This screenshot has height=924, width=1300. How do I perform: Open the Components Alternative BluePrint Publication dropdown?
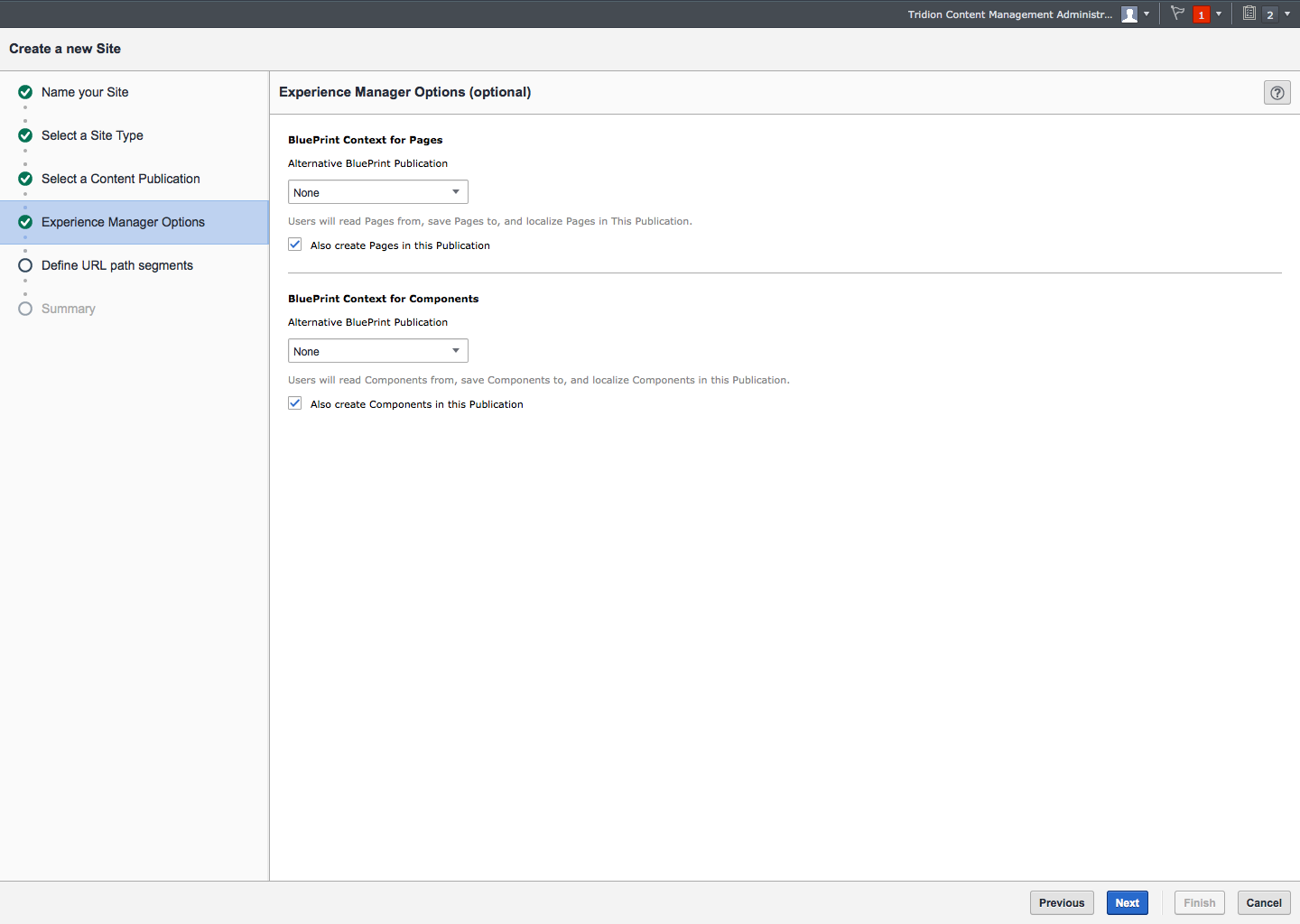(377, 351)
